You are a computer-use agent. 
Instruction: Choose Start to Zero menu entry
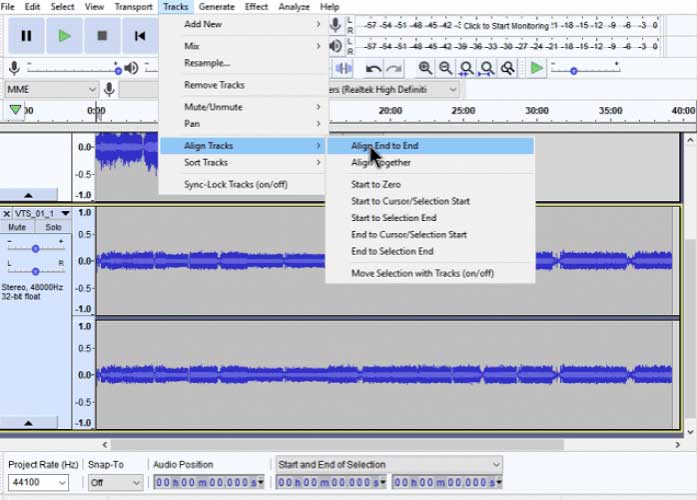click(376, 184)
